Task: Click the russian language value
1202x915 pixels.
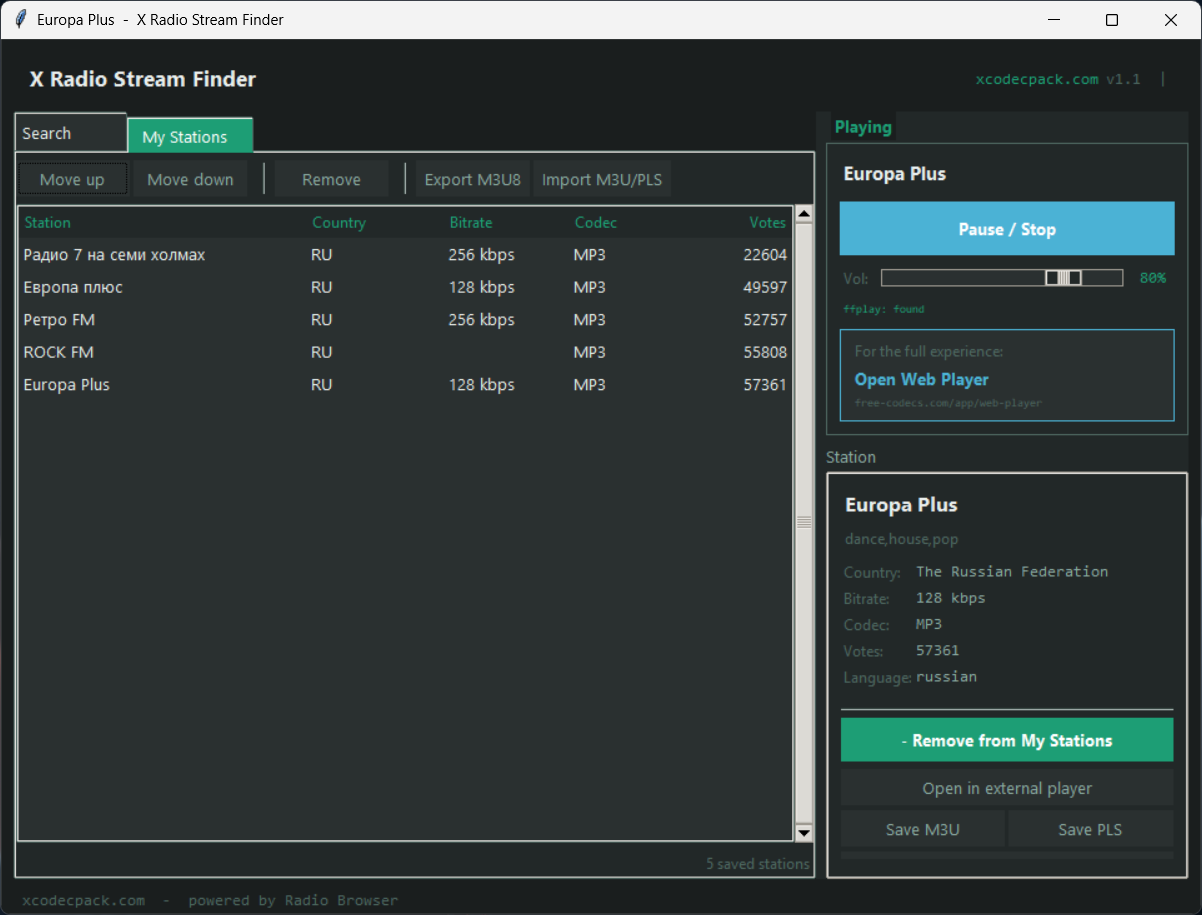Action: (946, 677)
